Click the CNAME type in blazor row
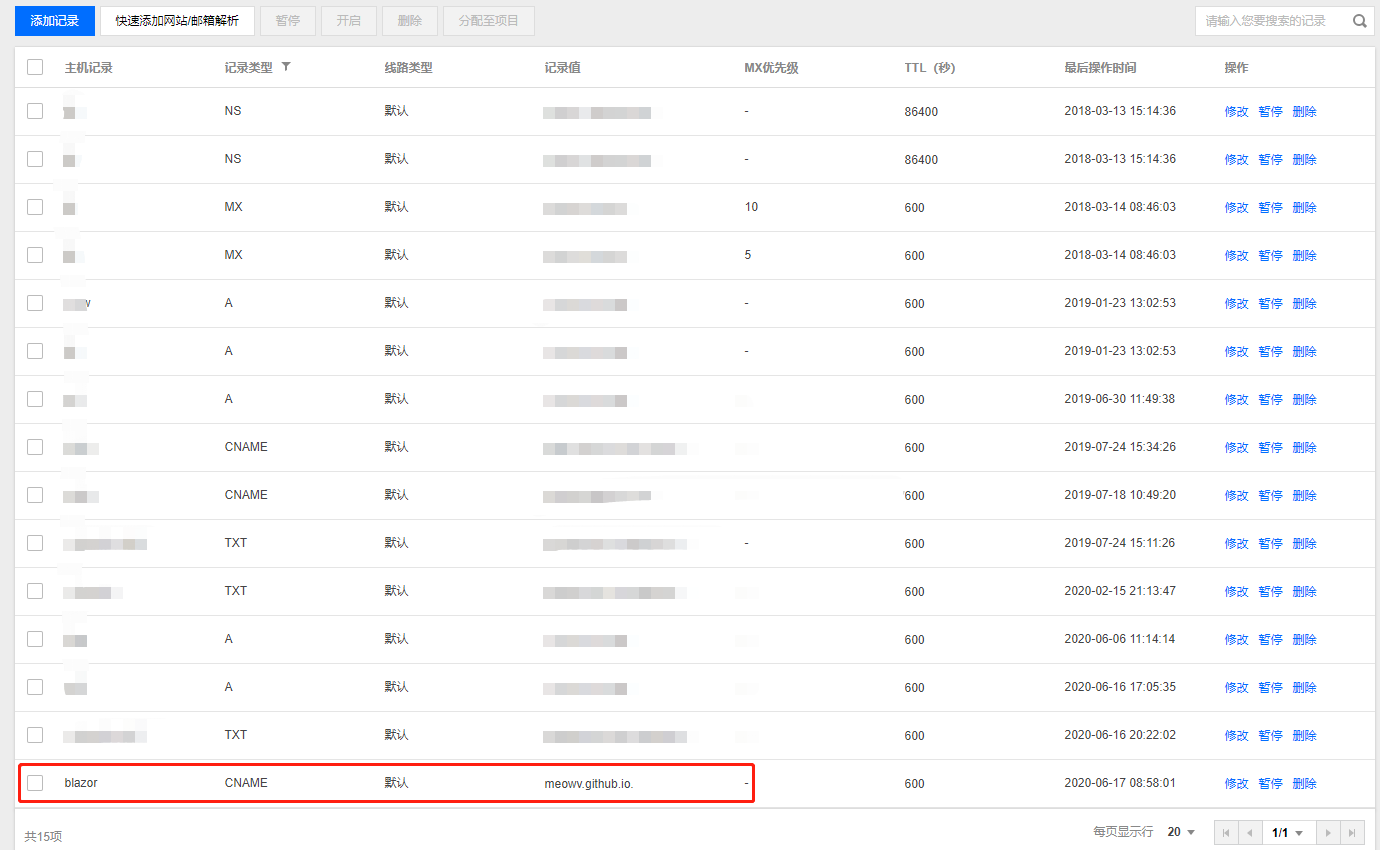The width and height of the screenshot is (1380, 850). tap(246, 783)
